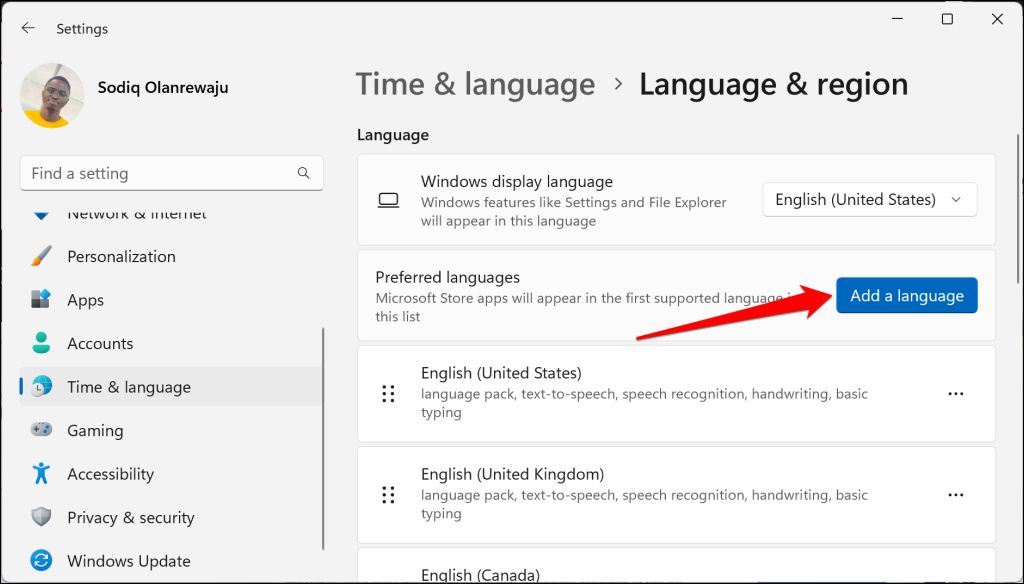Select the English (United Kingdom) language entry

coord(676,495)
